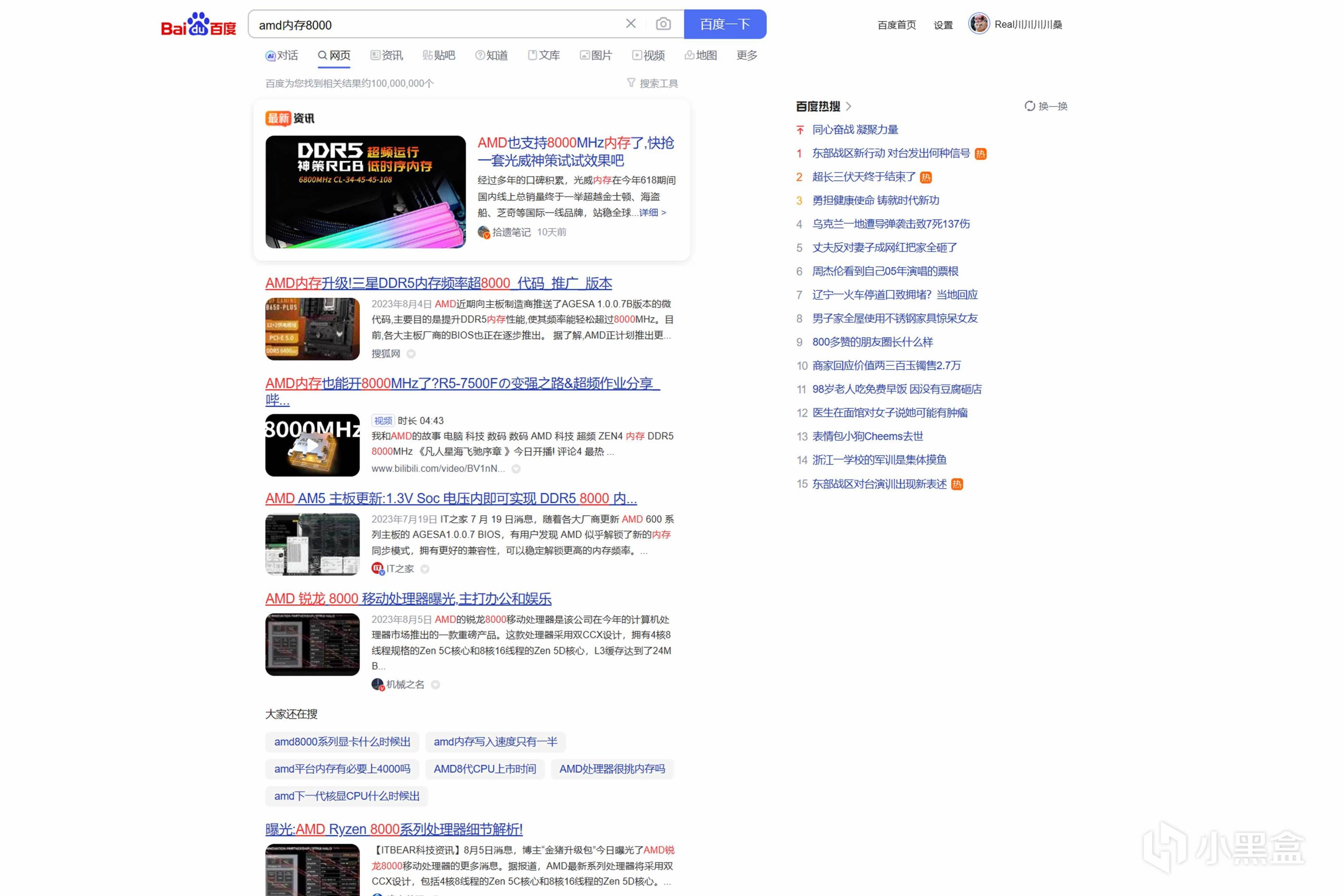Open 曝光:AMD Ryzen 8000系列 result title
1344x896 pixels.
(394, 829)
